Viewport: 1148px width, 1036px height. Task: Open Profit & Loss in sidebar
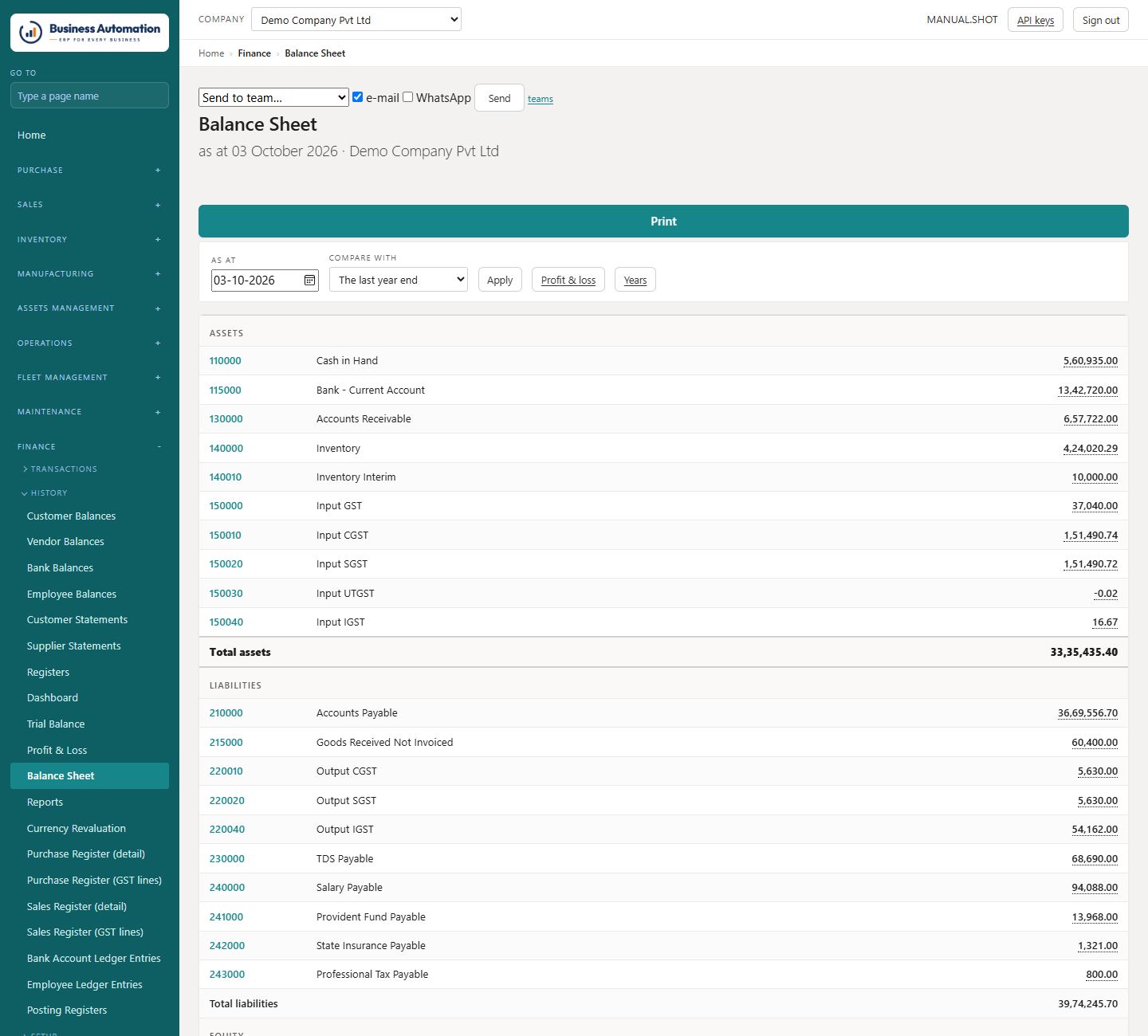click(x=57, y=750)
